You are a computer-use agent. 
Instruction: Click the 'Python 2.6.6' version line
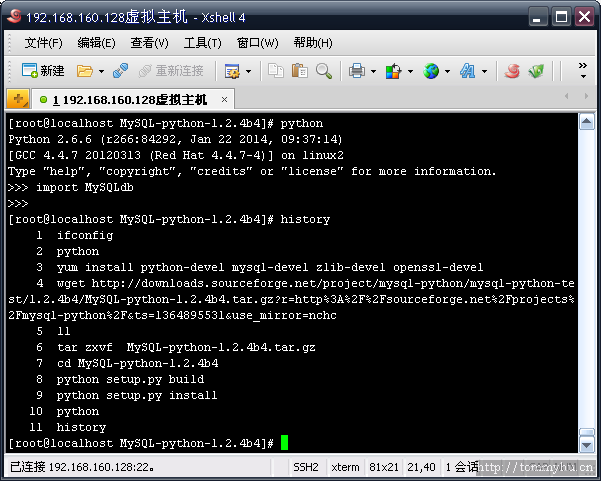point(175,139)
